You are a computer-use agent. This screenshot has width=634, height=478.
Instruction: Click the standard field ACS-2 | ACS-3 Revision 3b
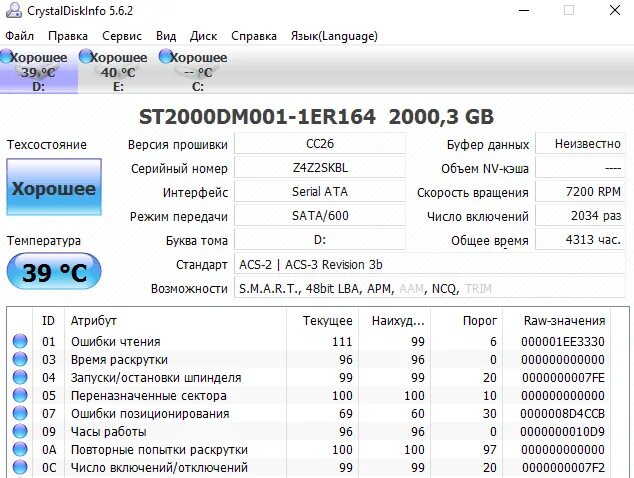[430, 264]
